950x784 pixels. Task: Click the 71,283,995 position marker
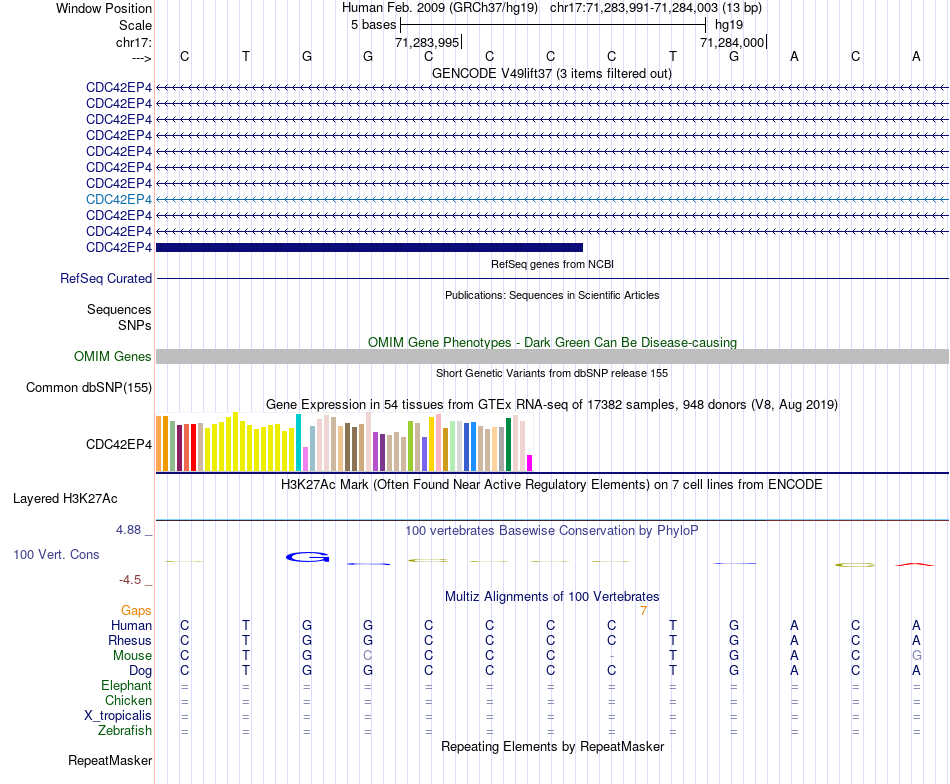428,42
